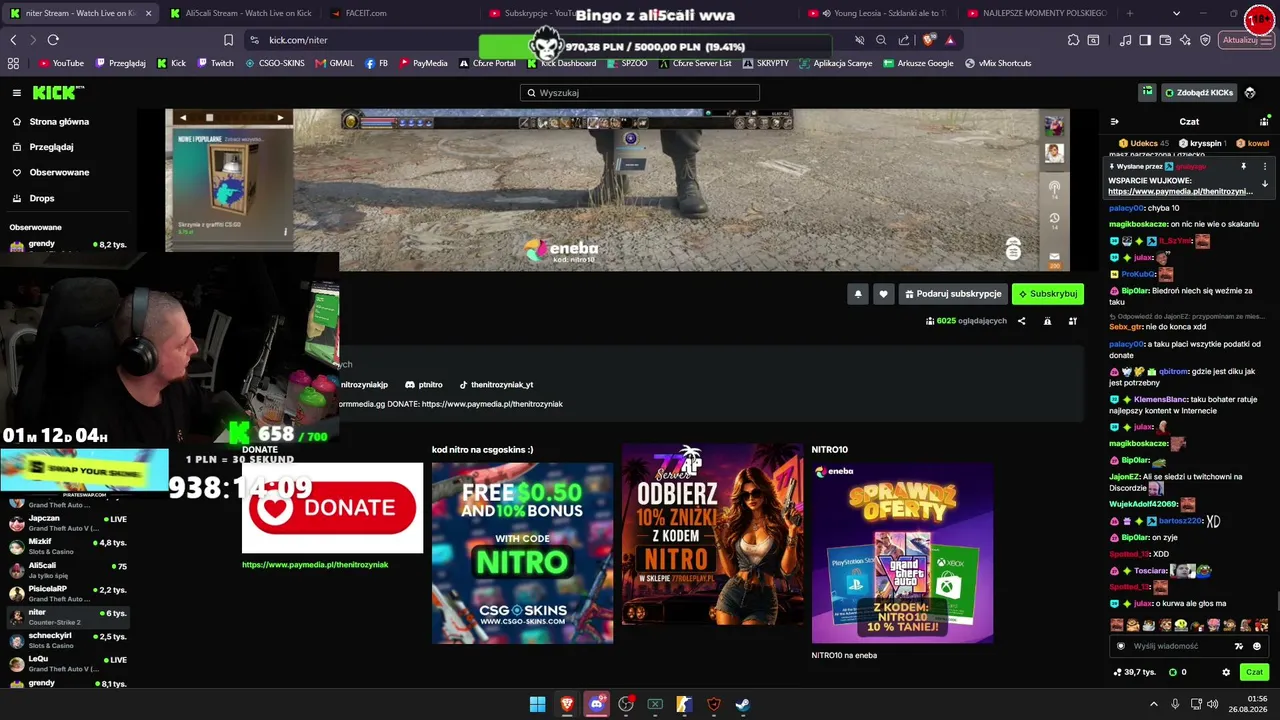
Task: Open Obserwowane in the sidebar
Action: coord(59,172)
